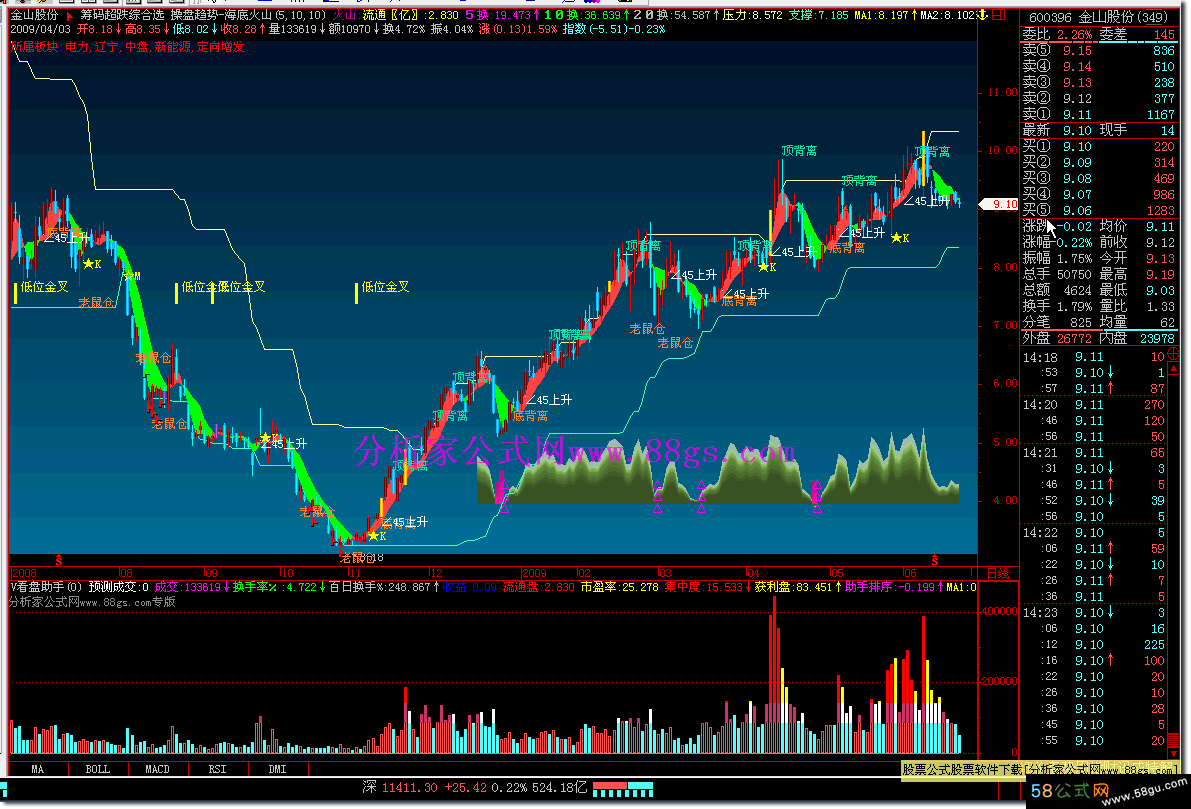The height and width of the screenshot is (809, 1191).
Task: Click the 内盘 23978 value
Action: [1157, 338]
